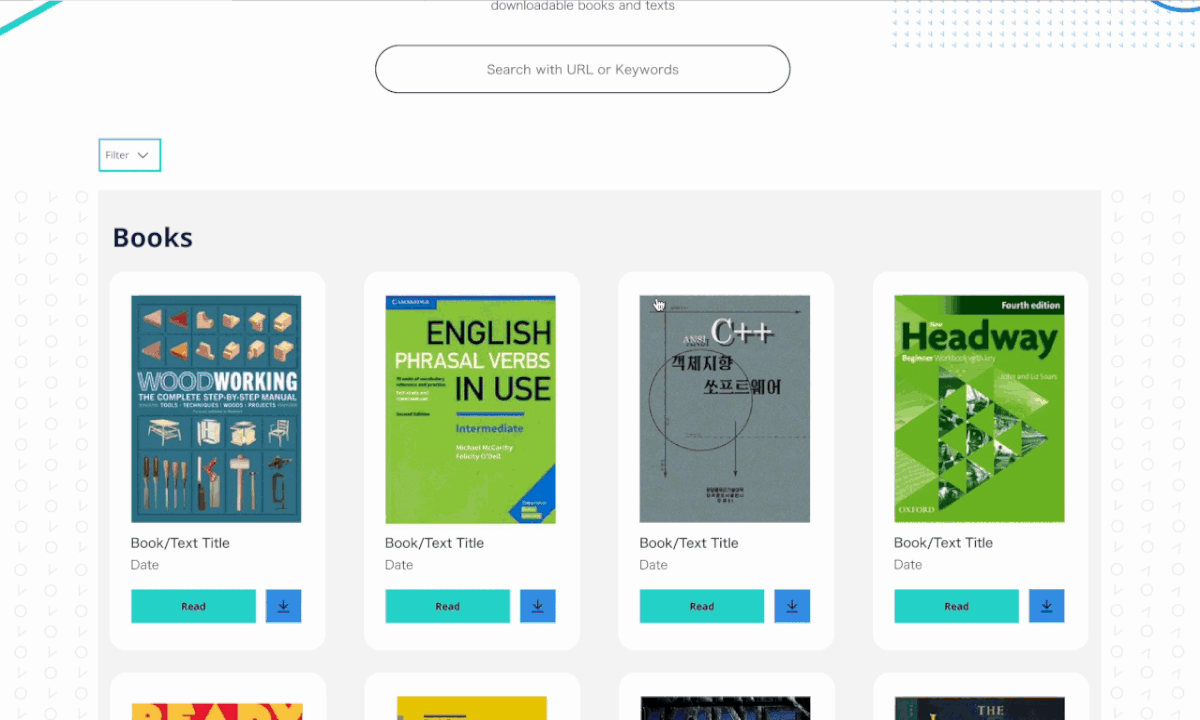Download the Woodworking book
1200x720 pixels.
click(x=283, y=606)
